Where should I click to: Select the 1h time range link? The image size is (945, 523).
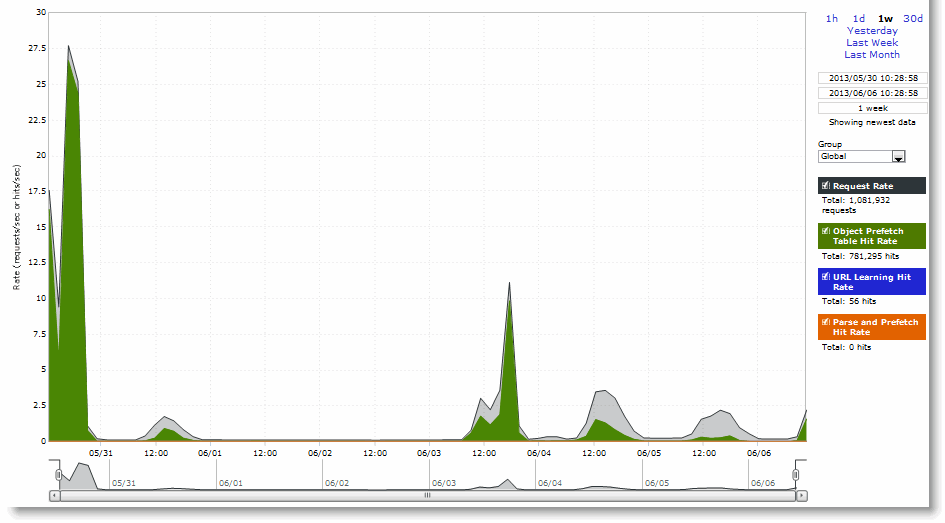point(832,19)
